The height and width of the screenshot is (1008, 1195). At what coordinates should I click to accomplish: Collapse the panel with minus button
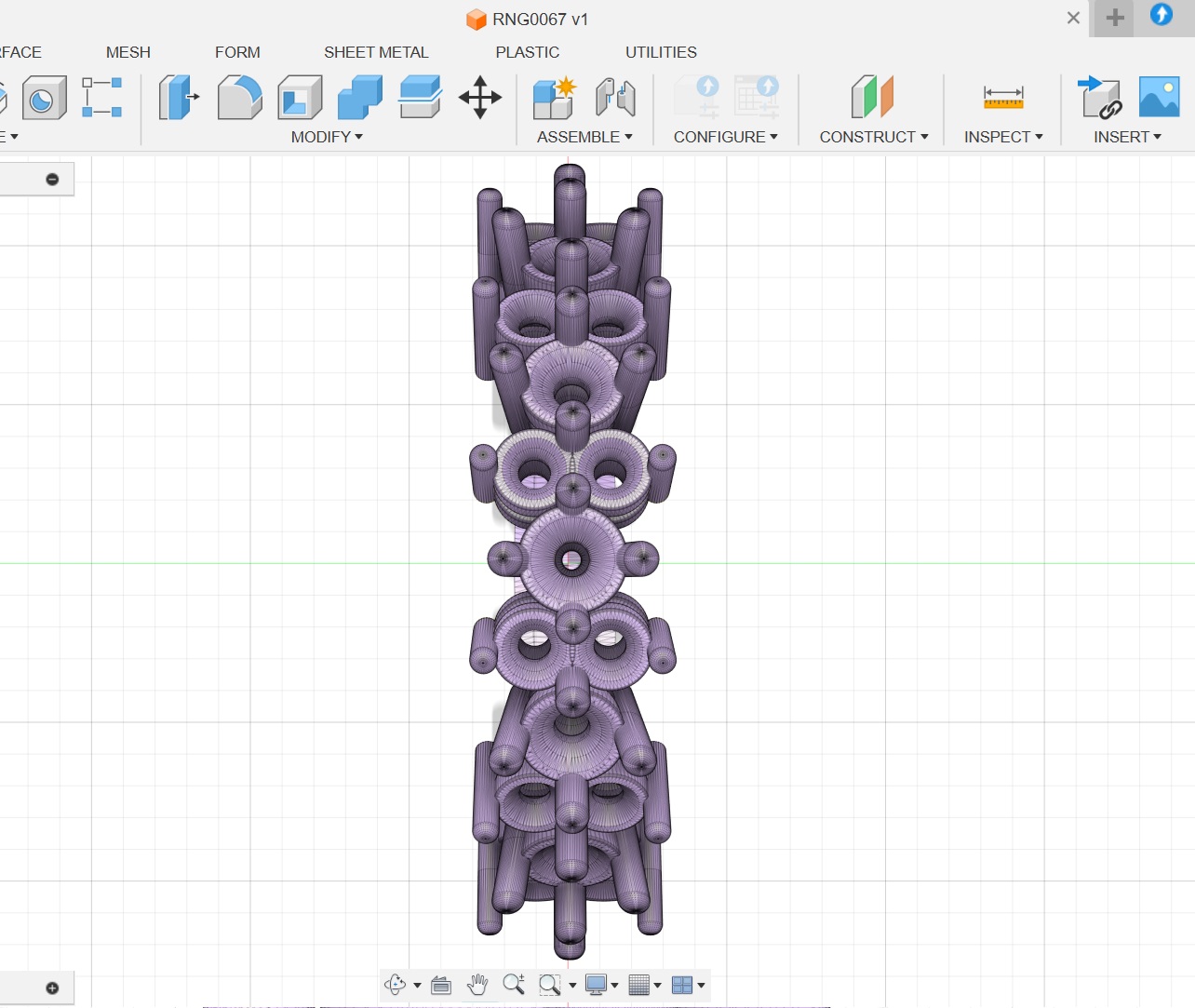(x=52, y=179)
